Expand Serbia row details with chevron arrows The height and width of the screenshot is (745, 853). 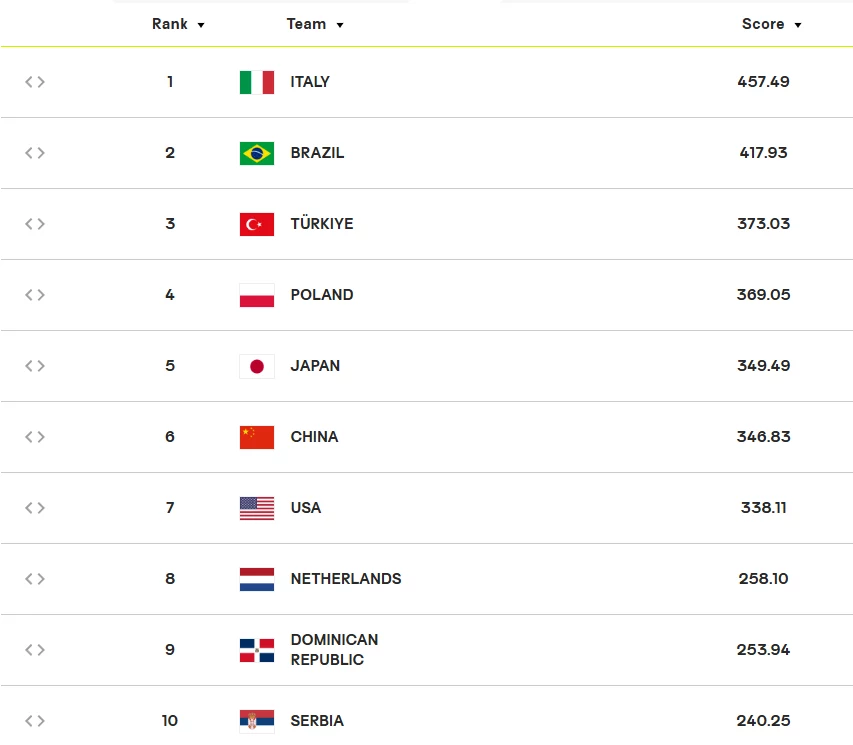[x=35, y=721]
